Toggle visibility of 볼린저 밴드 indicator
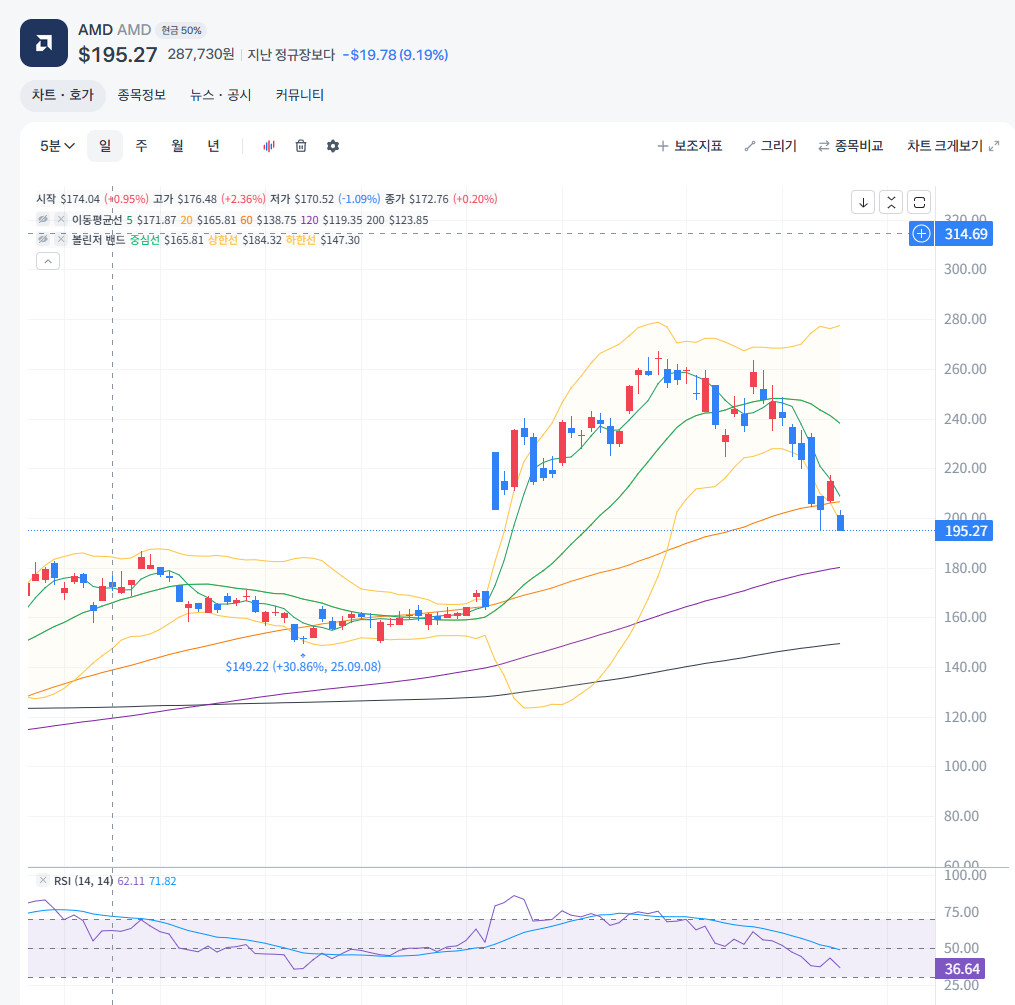 pos(43,239)
